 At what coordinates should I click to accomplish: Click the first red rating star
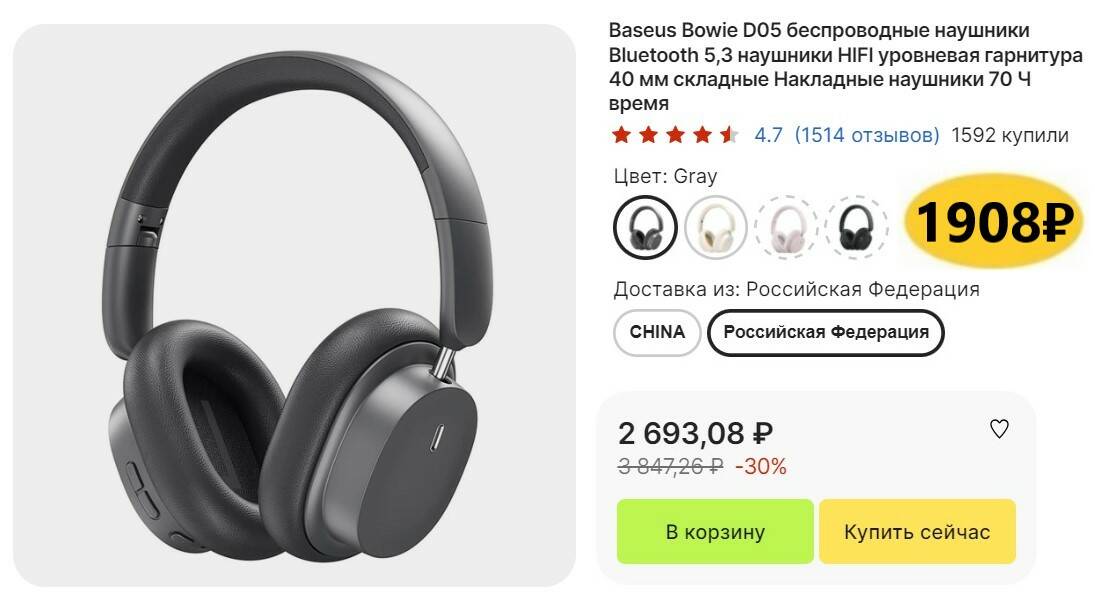(x=621, y=134)
